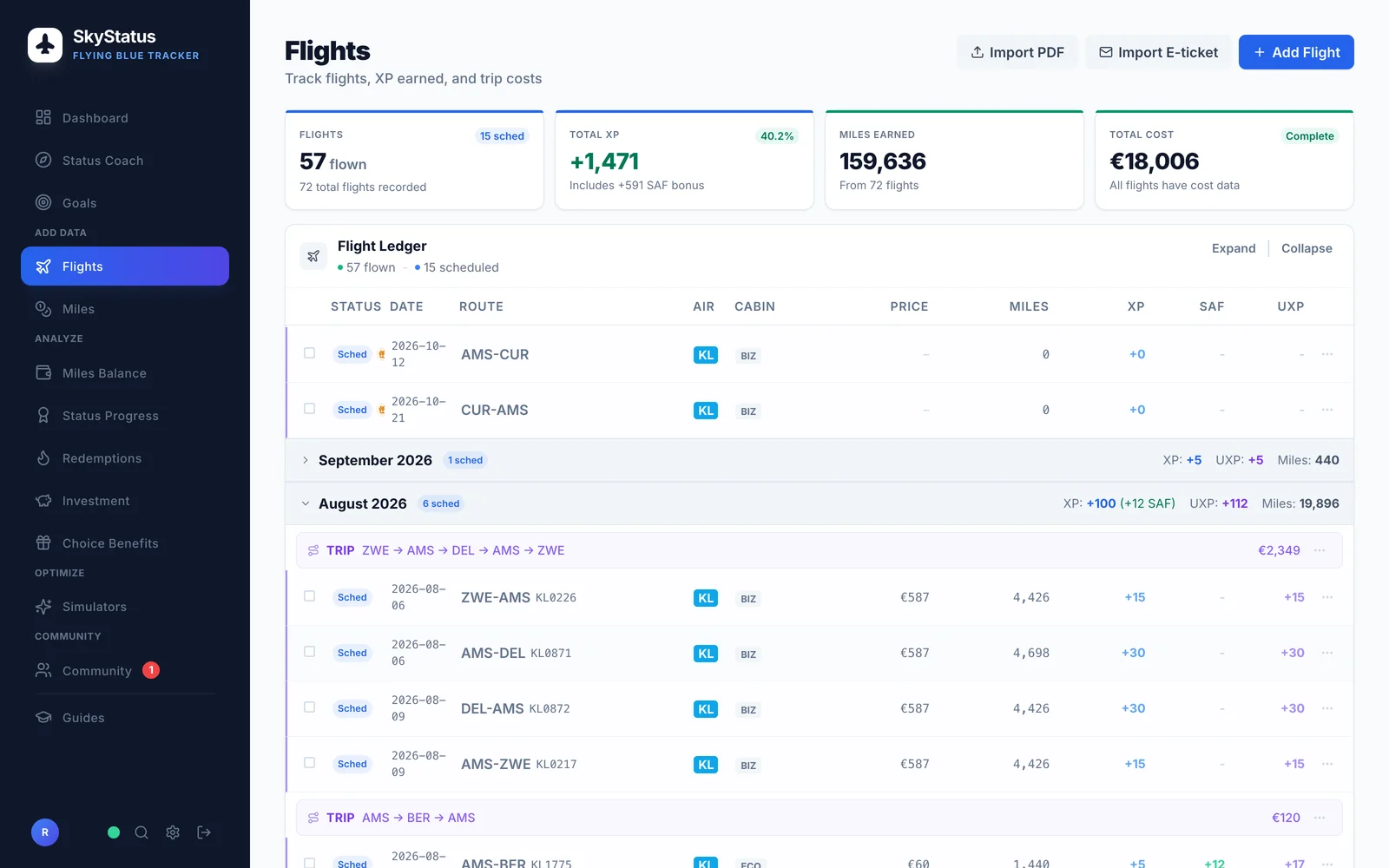
Task: Click the Status Progress medal icon
Action: coord(43,416)
